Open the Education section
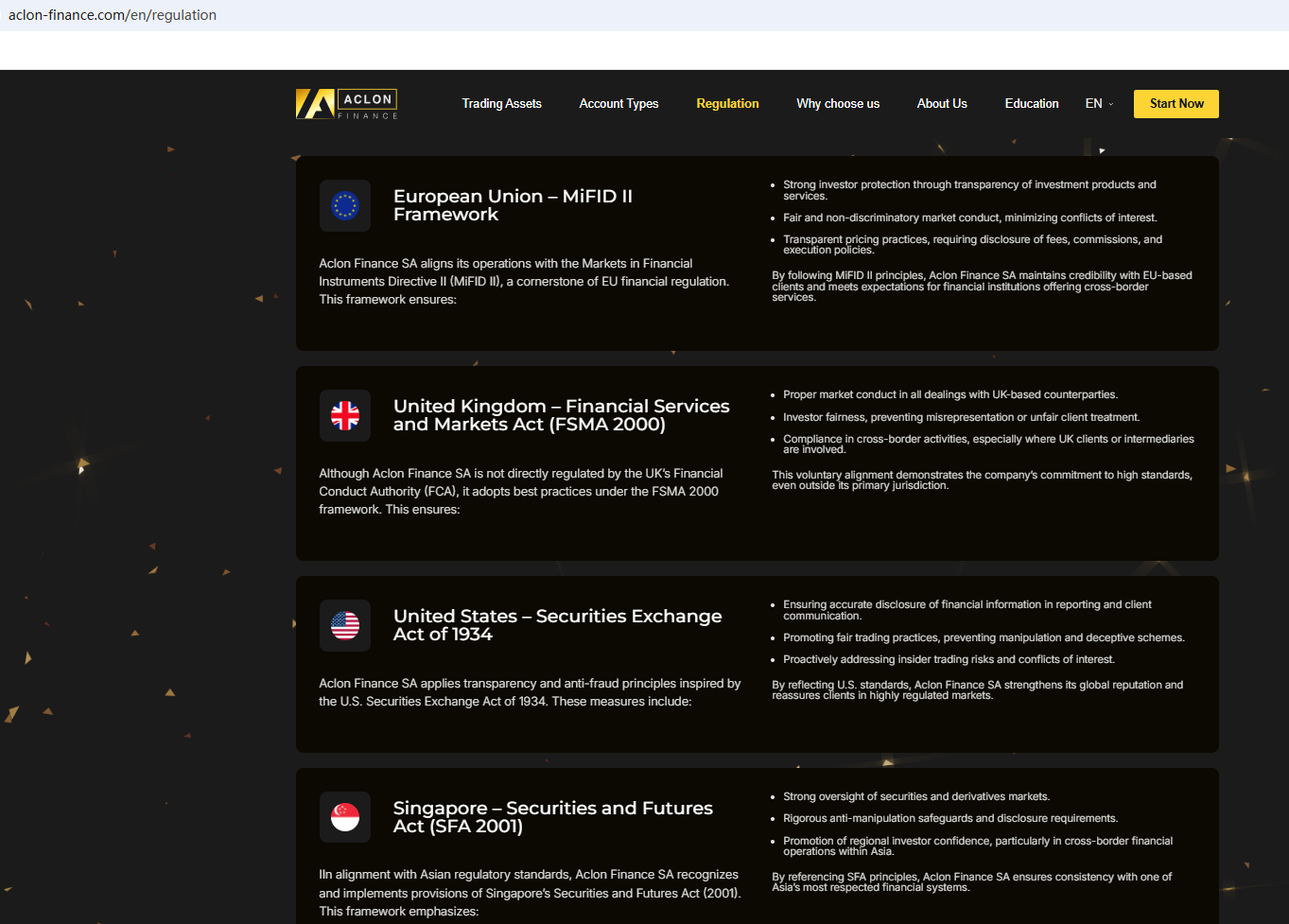 (x=1032, y=104)
